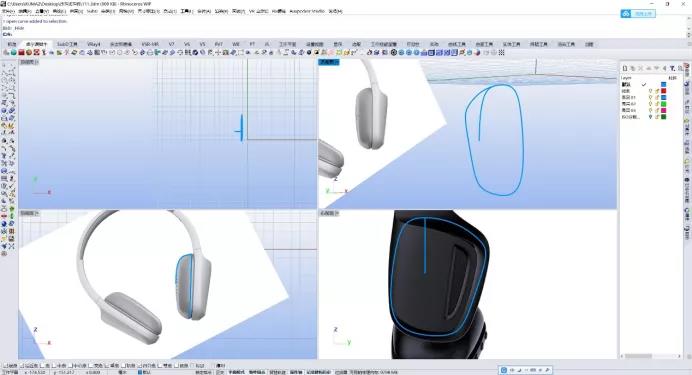This screenshot has width=692, height=375.
Task: Click the blue cloud upload icon
Action: click(x=626, y=14)
